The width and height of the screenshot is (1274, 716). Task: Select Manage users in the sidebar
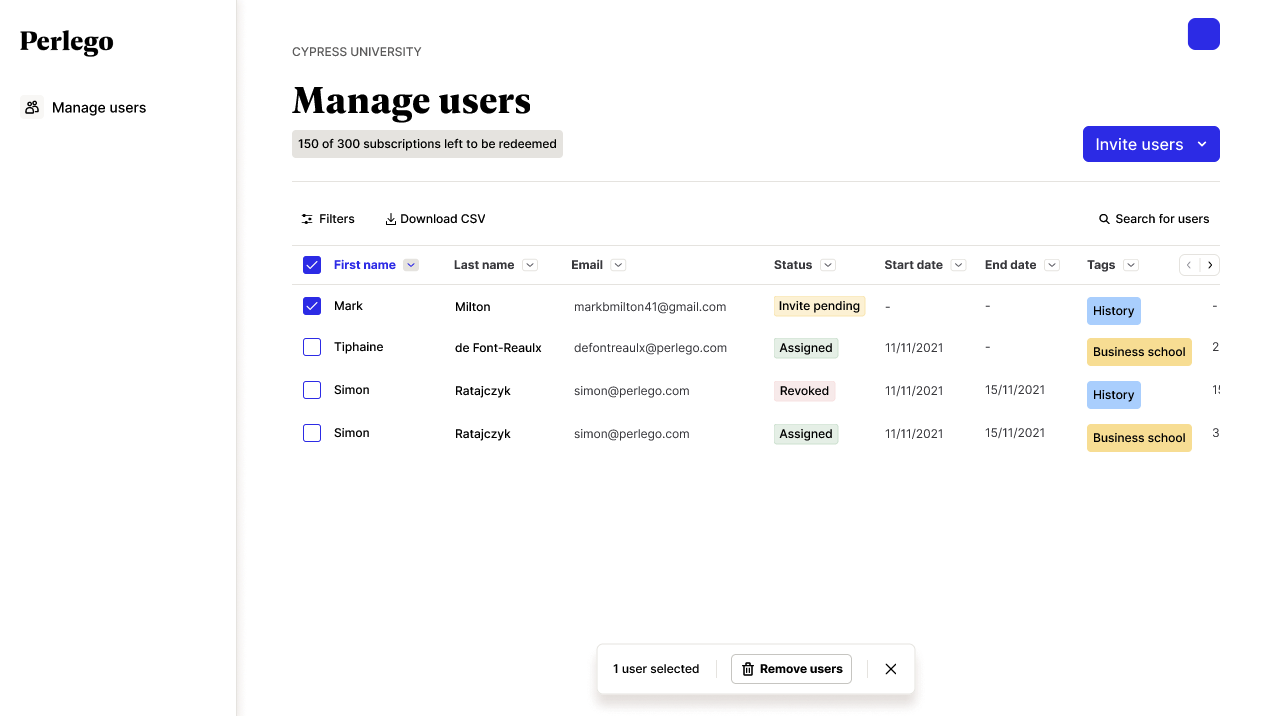(x=99, y=107)
